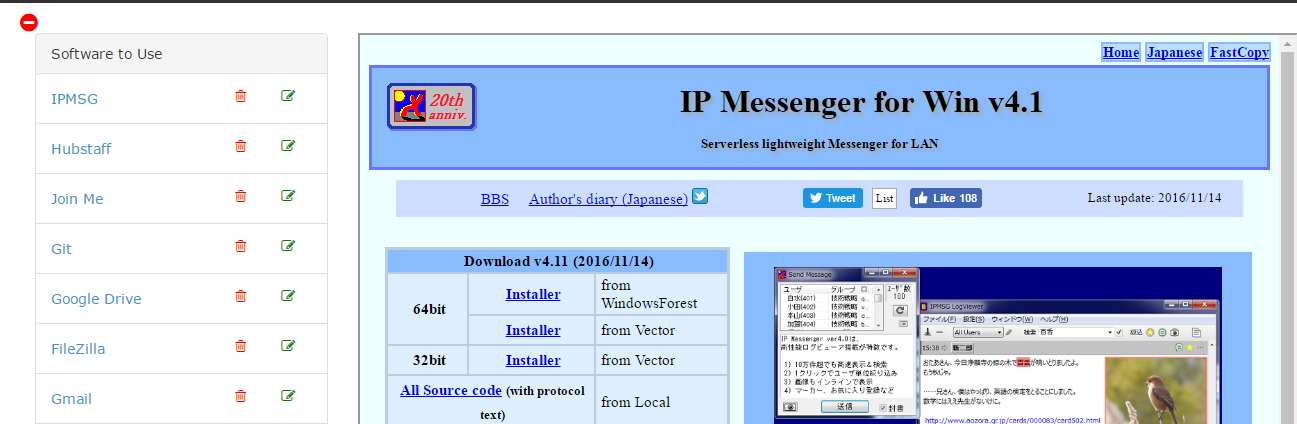Open the BBS link
This screenshot has width=1297, height=424.
(495, 199)
